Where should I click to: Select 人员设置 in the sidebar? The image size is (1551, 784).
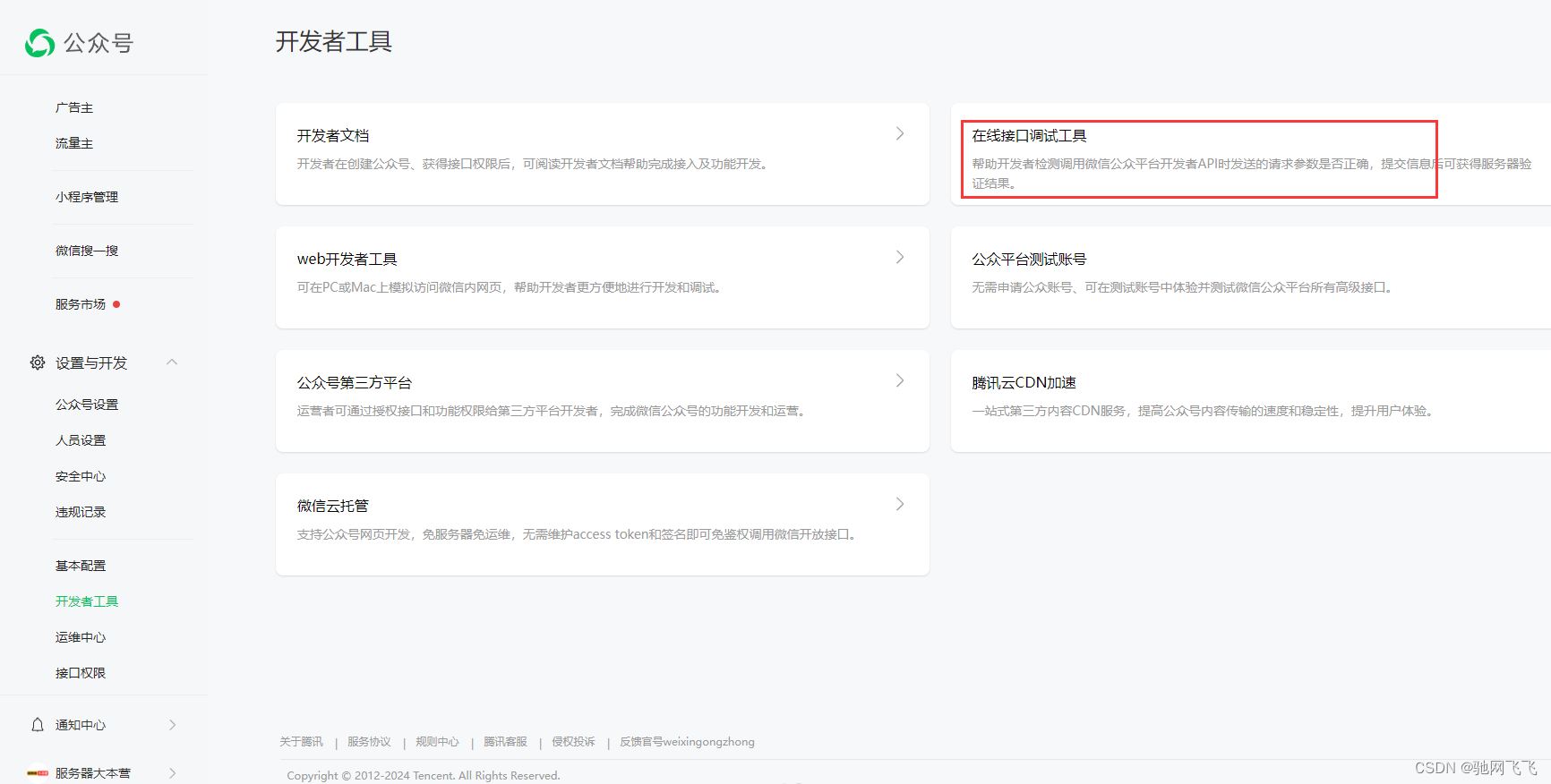81,440
